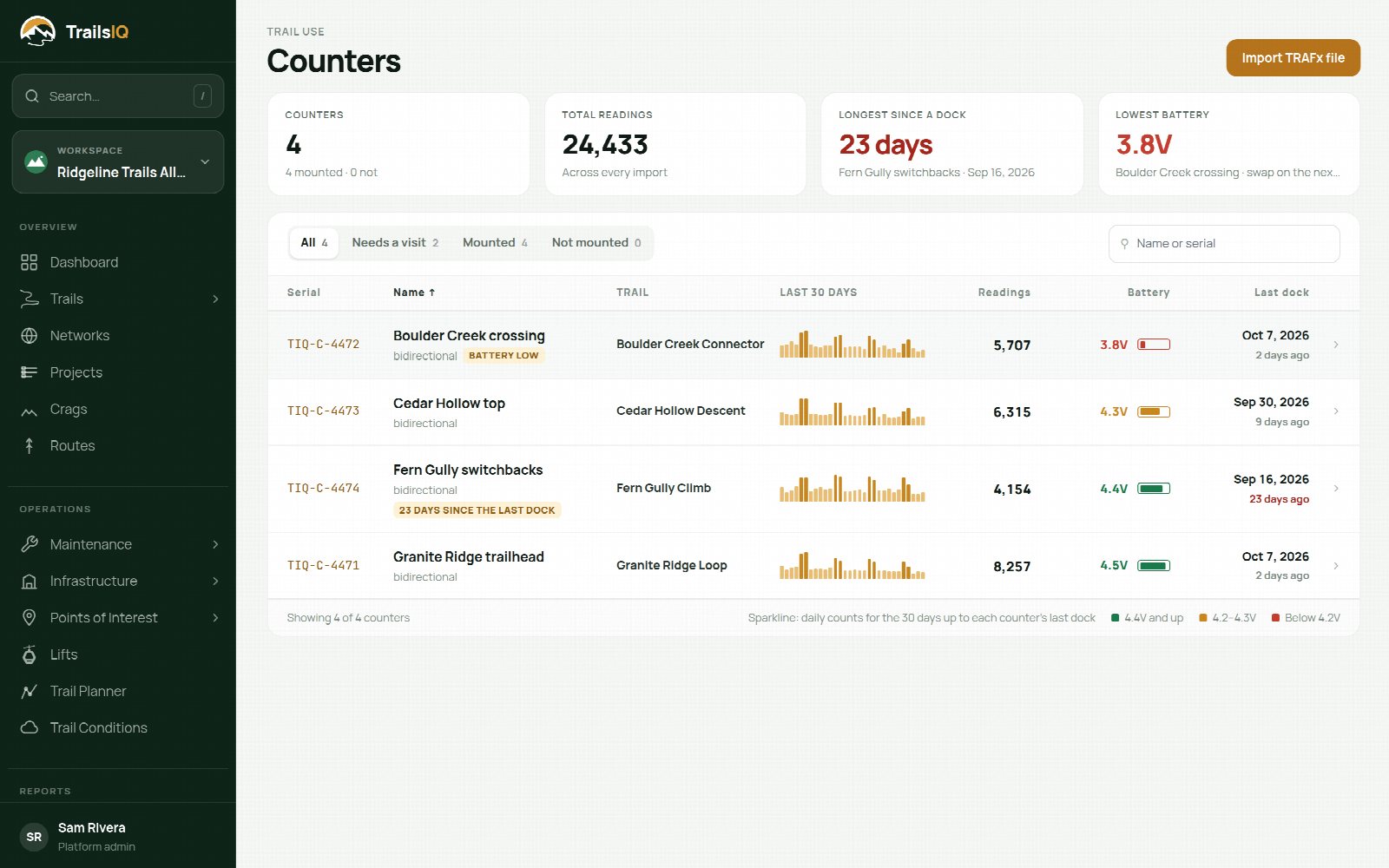The height and width of the screenshot is (868, 1389).
Task: Click the SR user avatar
Action: click(34, 837)
